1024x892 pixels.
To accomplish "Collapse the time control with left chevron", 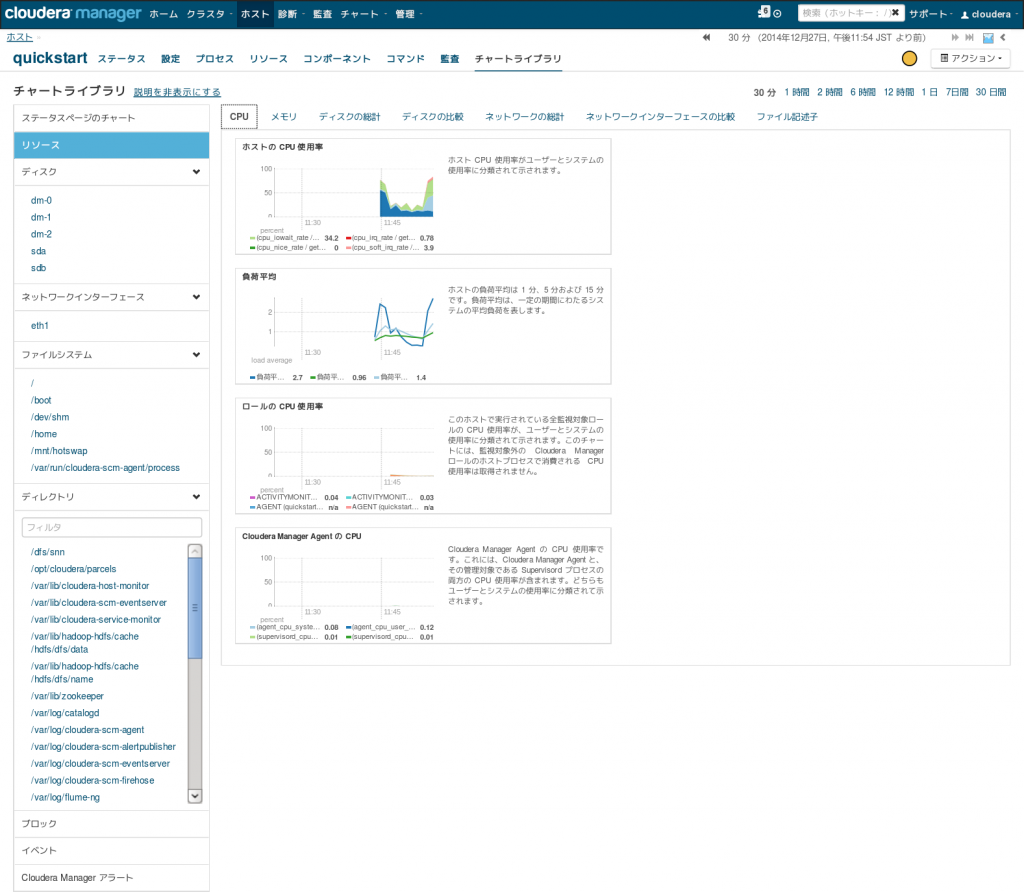I will tap(1003, 38).
